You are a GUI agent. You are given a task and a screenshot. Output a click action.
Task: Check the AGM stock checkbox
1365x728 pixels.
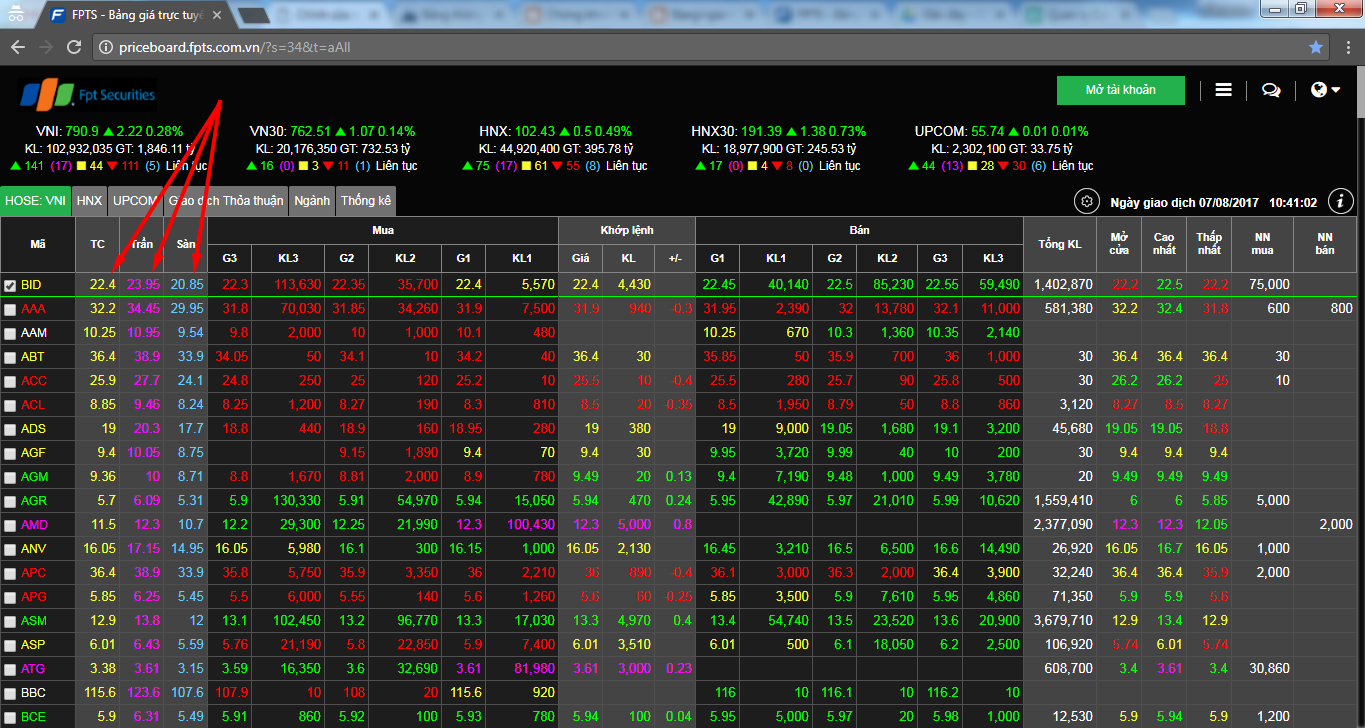tap(10, 478)
